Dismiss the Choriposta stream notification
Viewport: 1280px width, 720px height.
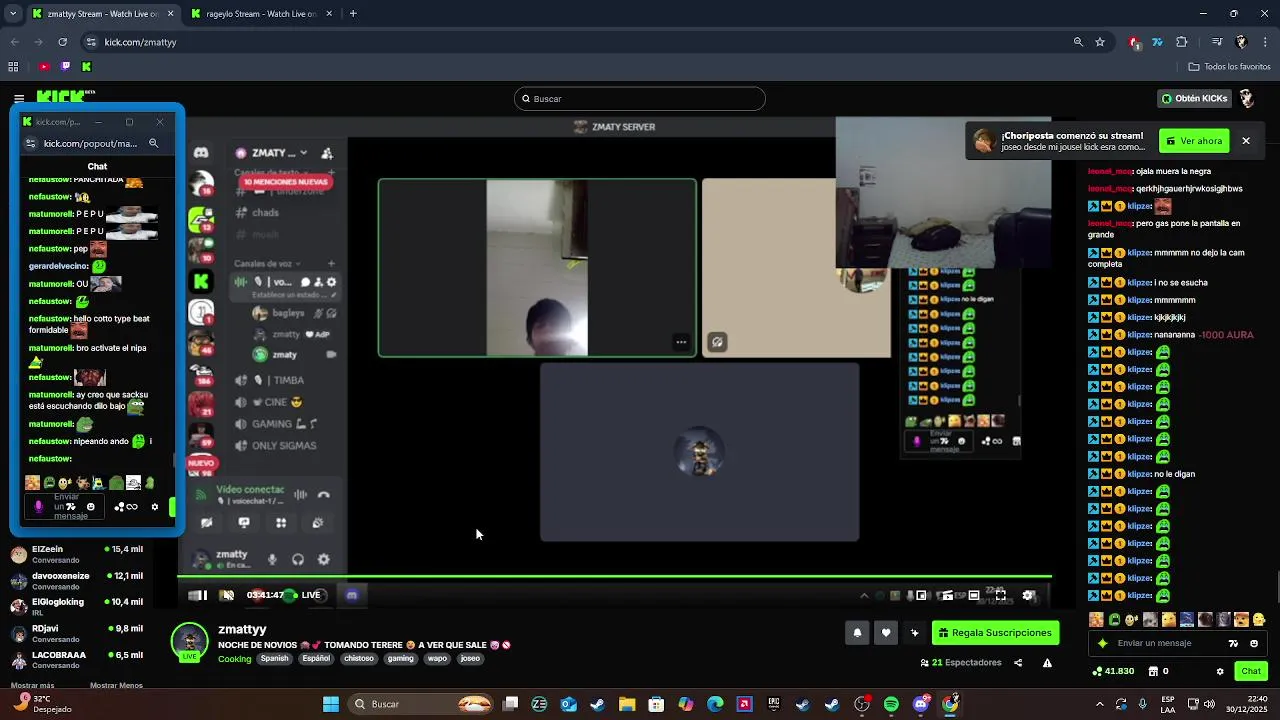pos(1246,141)
